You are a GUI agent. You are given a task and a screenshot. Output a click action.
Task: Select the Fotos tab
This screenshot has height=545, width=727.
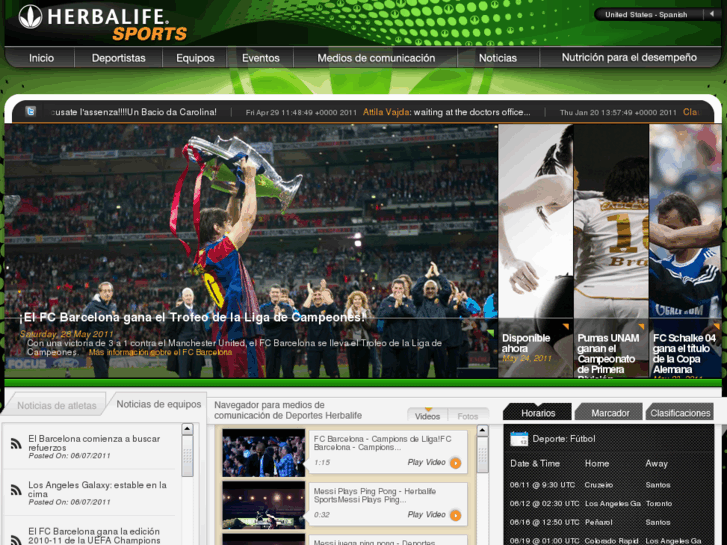(x=467, y=416)
